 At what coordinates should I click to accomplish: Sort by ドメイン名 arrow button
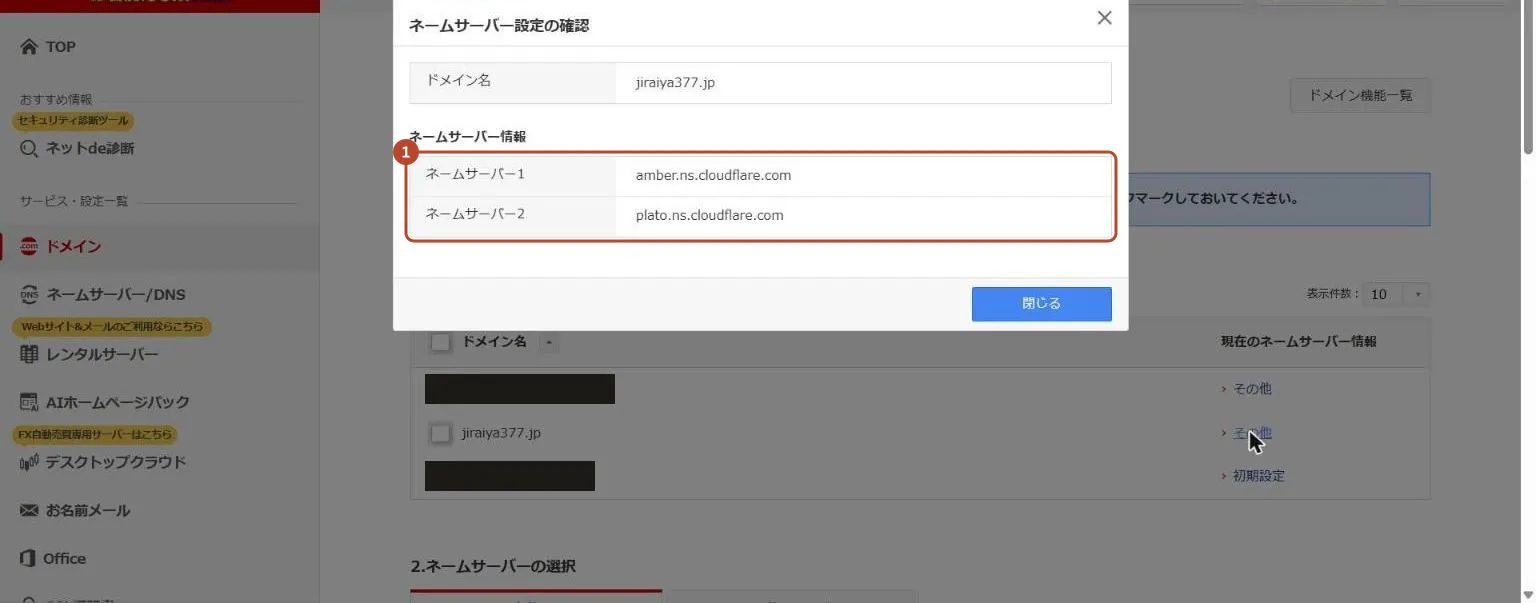coord(549,343)
